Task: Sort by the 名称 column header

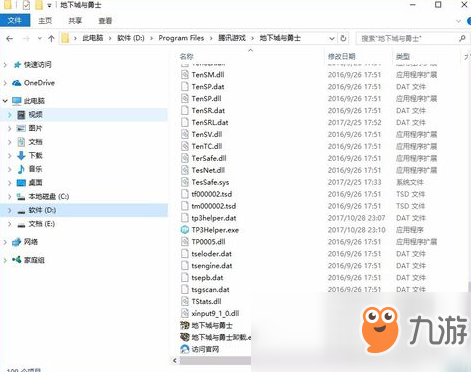Action: coord(187,56)
